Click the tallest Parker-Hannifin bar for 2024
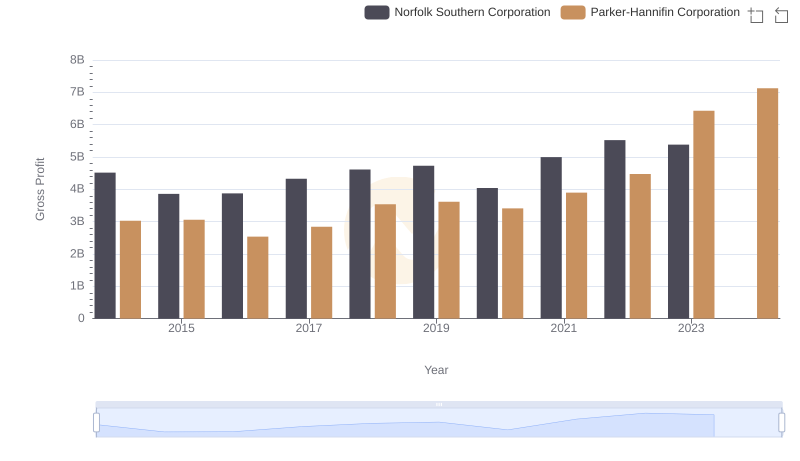This screenshot has height=461, width=800. click(x=768, y=203)
